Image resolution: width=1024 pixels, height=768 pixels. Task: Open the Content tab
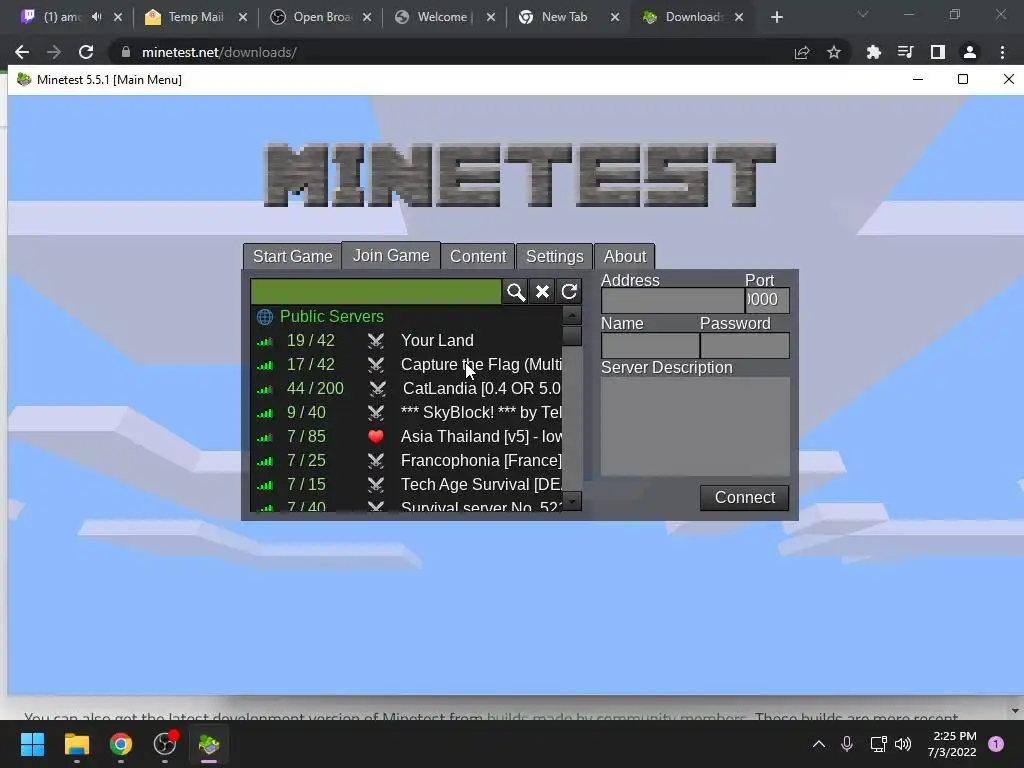point(478,257)
